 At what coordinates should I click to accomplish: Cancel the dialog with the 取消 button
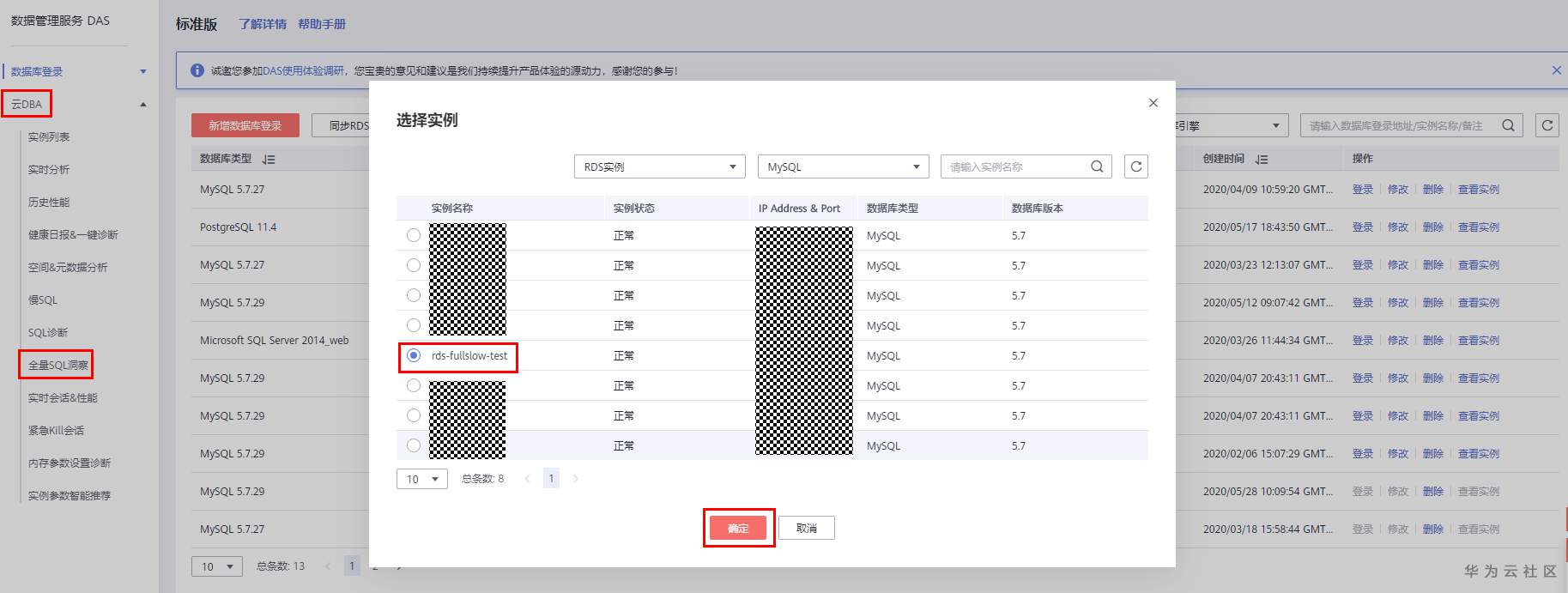click(807, 528)
